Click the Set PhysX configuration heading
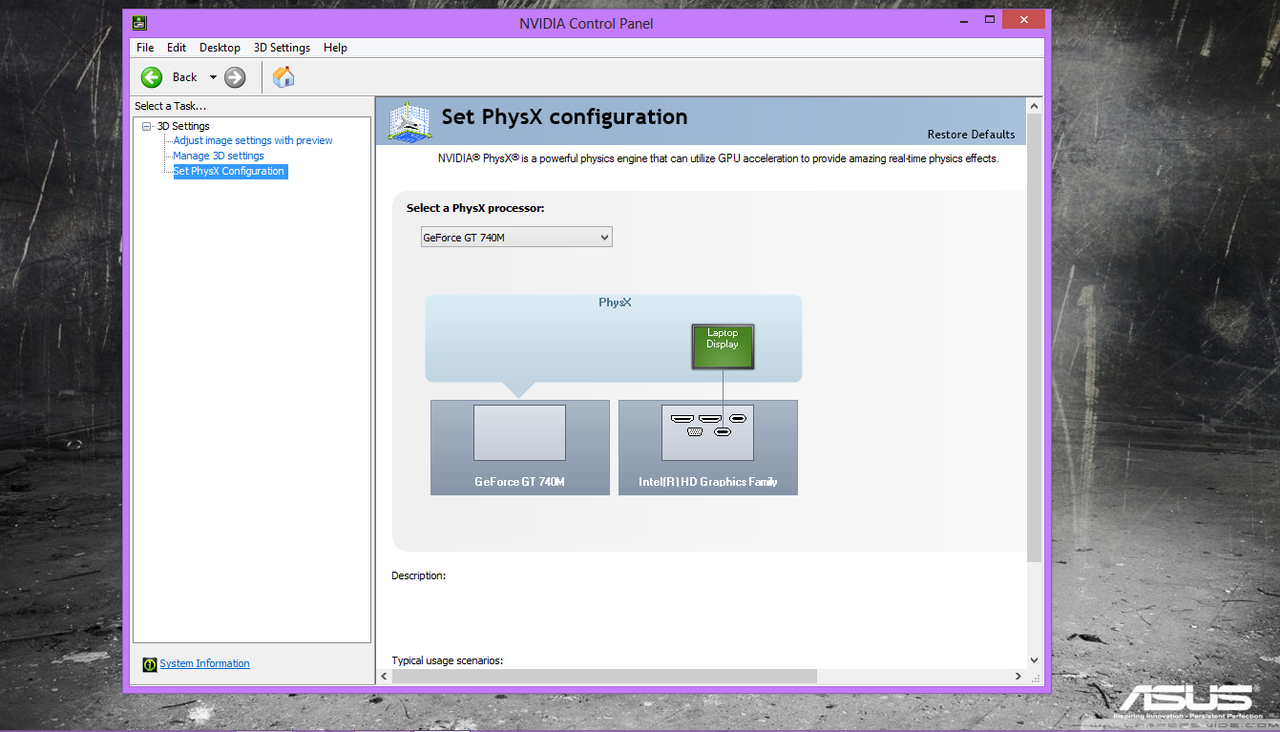 tap(565, 117)
